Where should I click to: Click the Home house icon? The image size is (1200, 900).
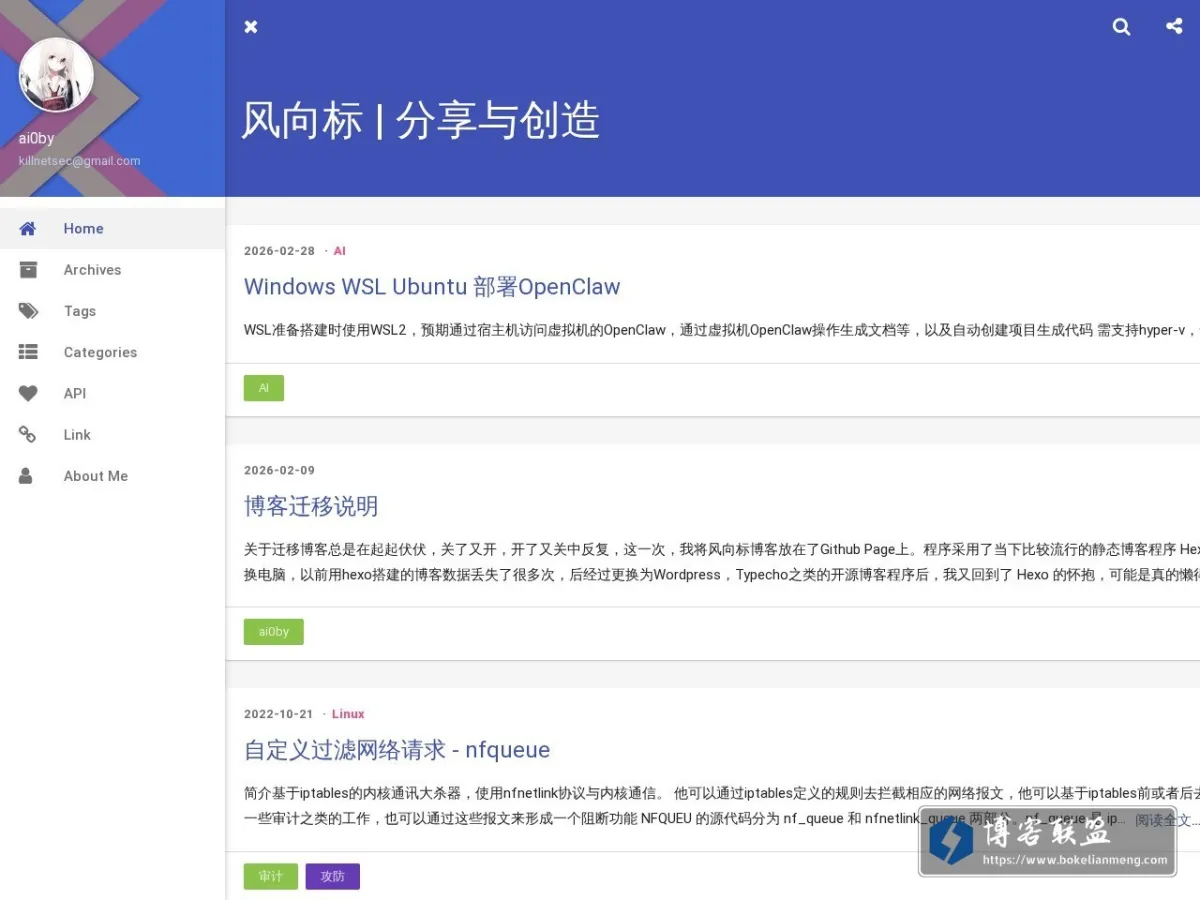(28, 228)
